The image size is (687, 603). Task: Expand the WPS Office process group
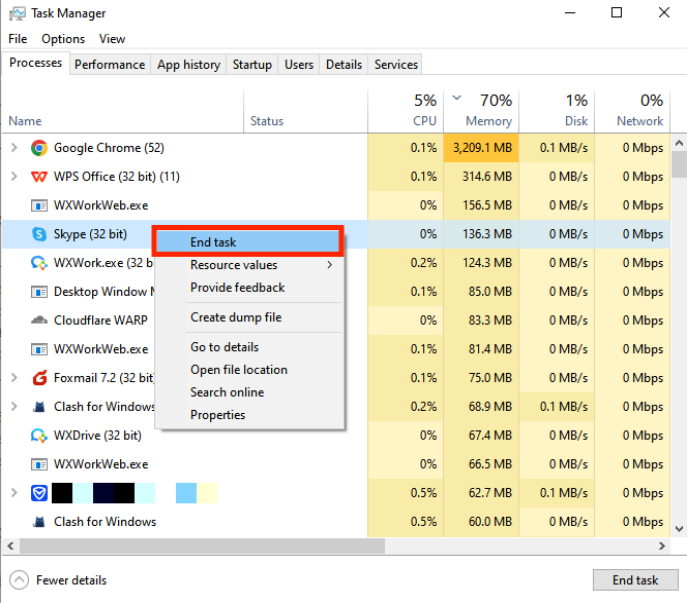coord(14,177)
